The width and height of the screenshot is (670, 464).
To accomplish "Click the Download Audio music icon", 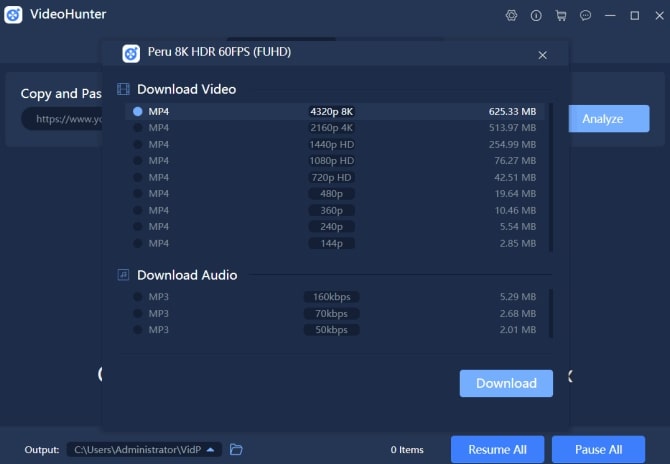I will (124, 274).
